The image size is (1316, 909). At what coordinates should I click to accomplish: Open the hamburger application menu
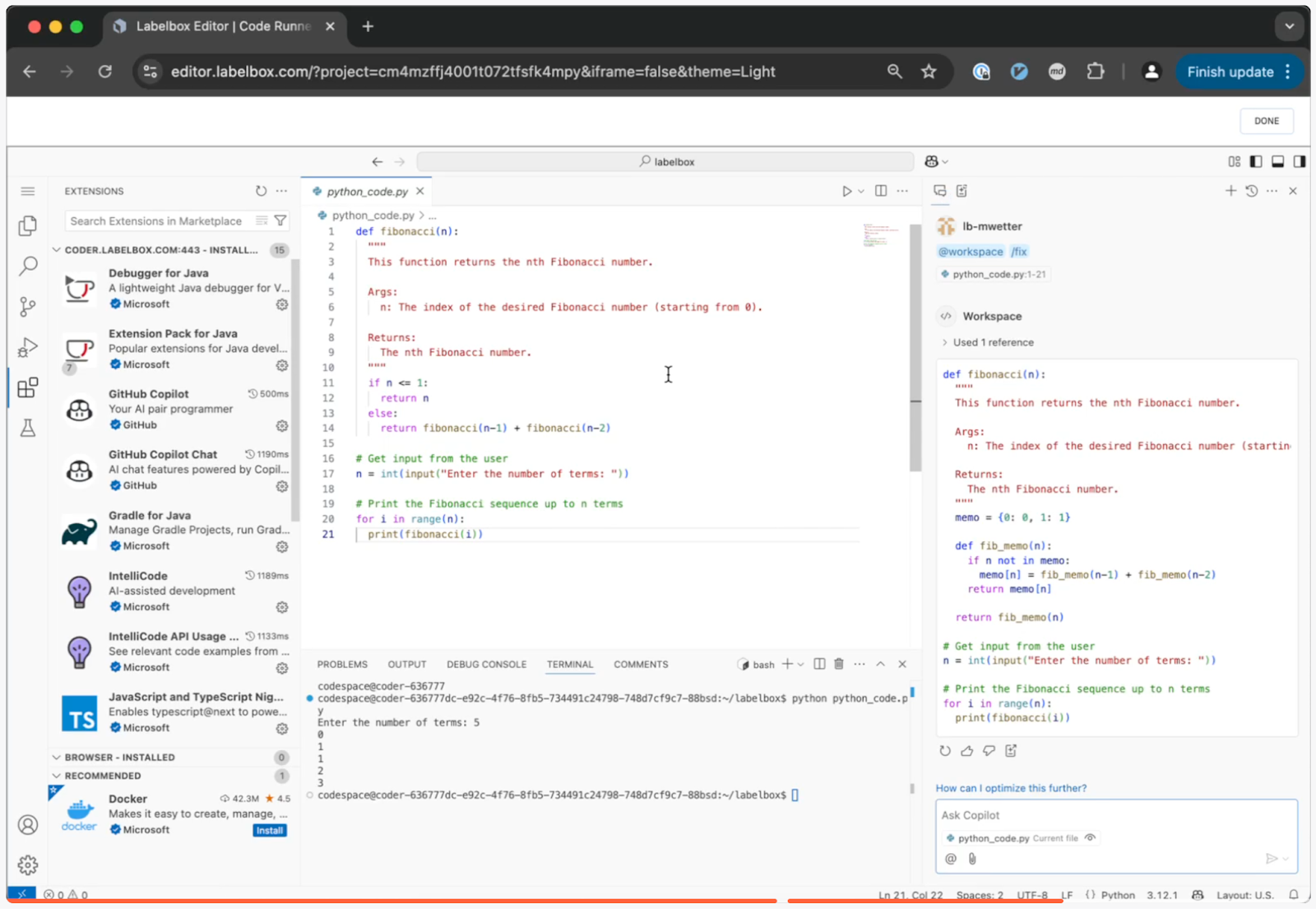click(28, 191)
